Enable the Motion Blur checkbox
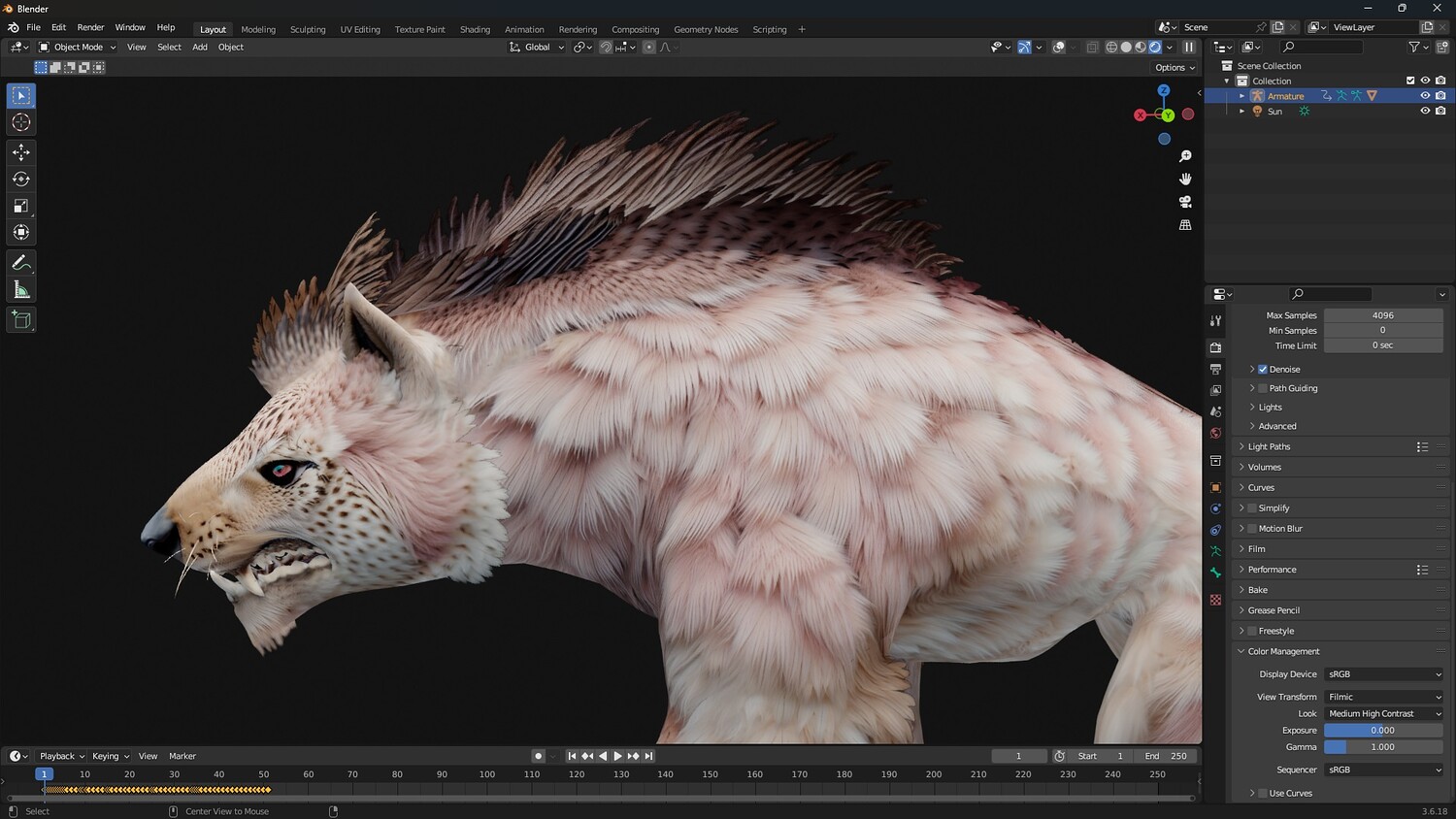1456x819 pixels. click(1252, 529)
